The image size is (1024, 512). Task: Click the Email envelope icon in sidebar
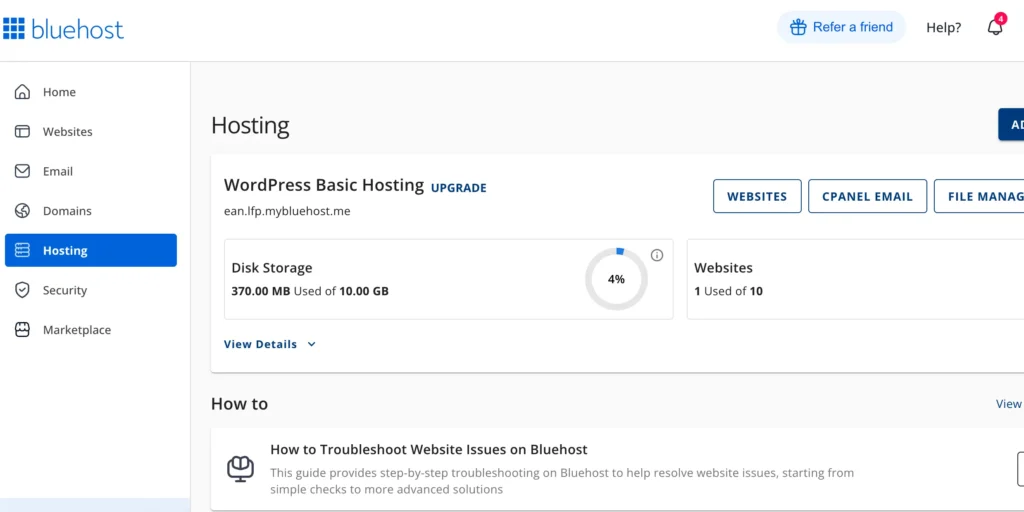[22, 171]
